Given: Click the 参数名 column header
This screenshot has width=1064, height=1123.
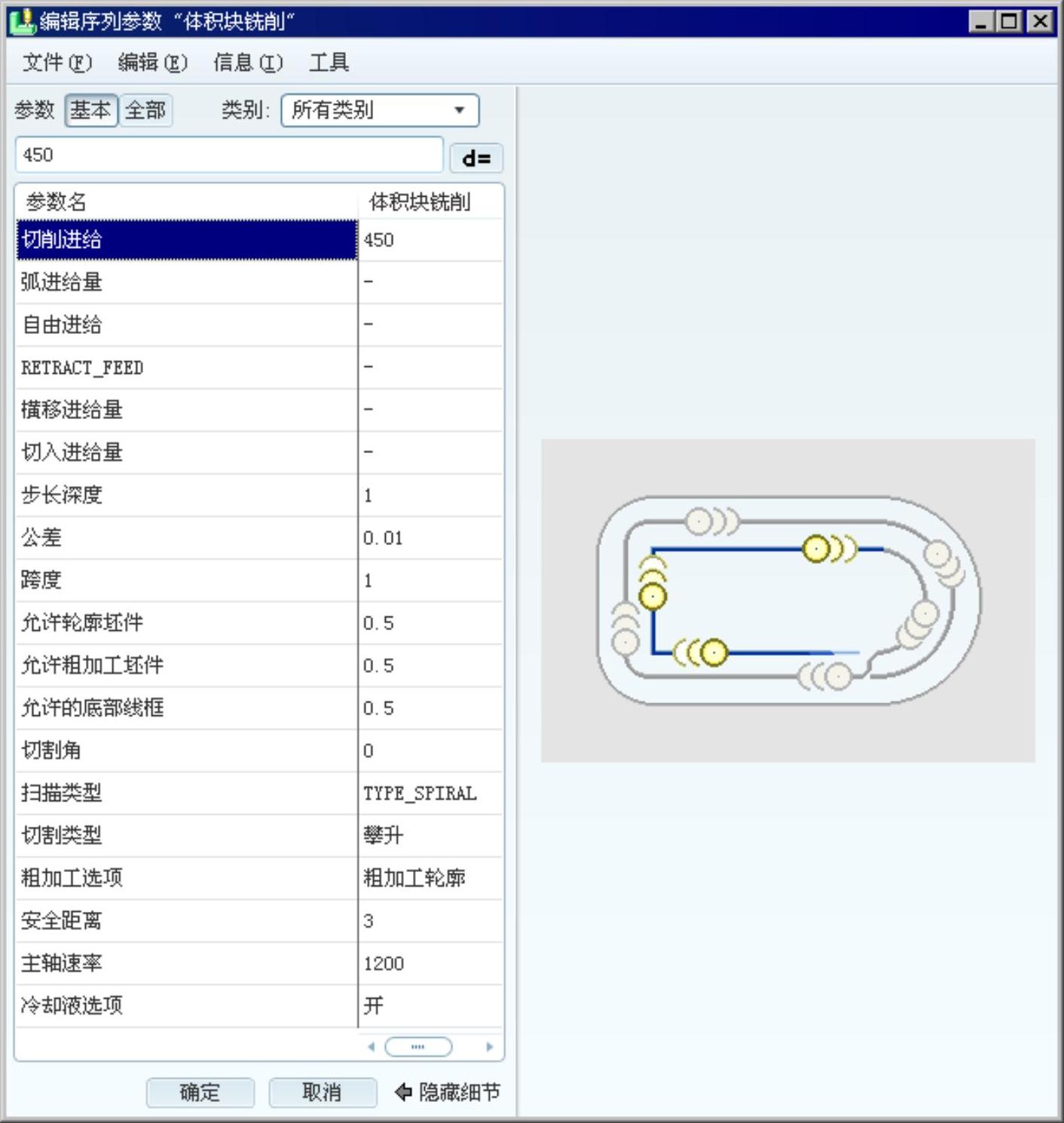Looking at the screenshot, I should tap(186, 202).
